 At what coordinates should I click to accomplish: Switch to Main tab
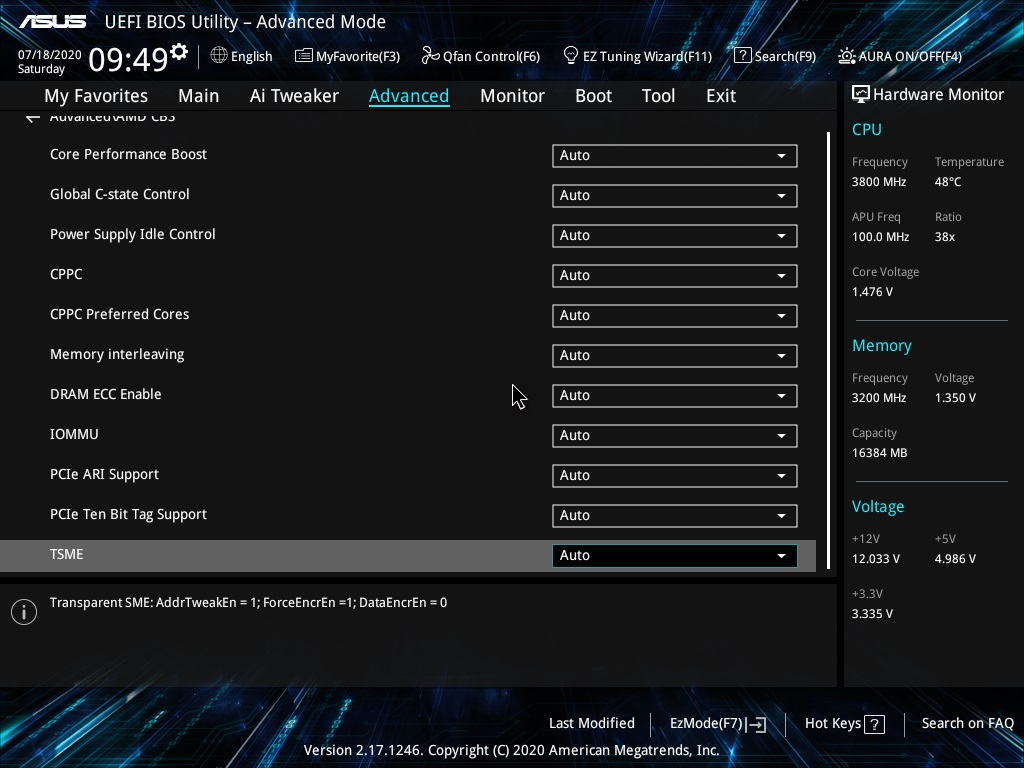(x=199, y=96)
